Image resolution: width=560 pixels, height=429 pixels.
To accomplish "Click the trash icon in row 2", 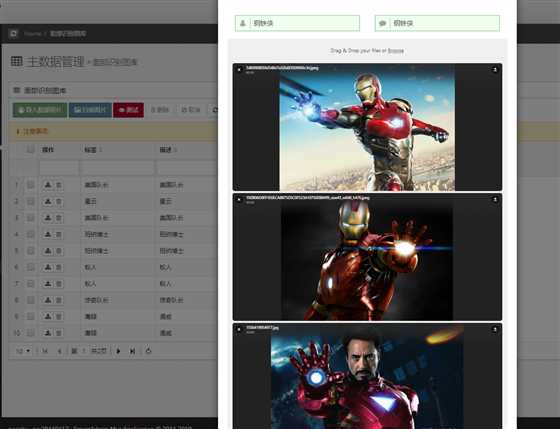I will pyautogui.click(x=59, y=201).
